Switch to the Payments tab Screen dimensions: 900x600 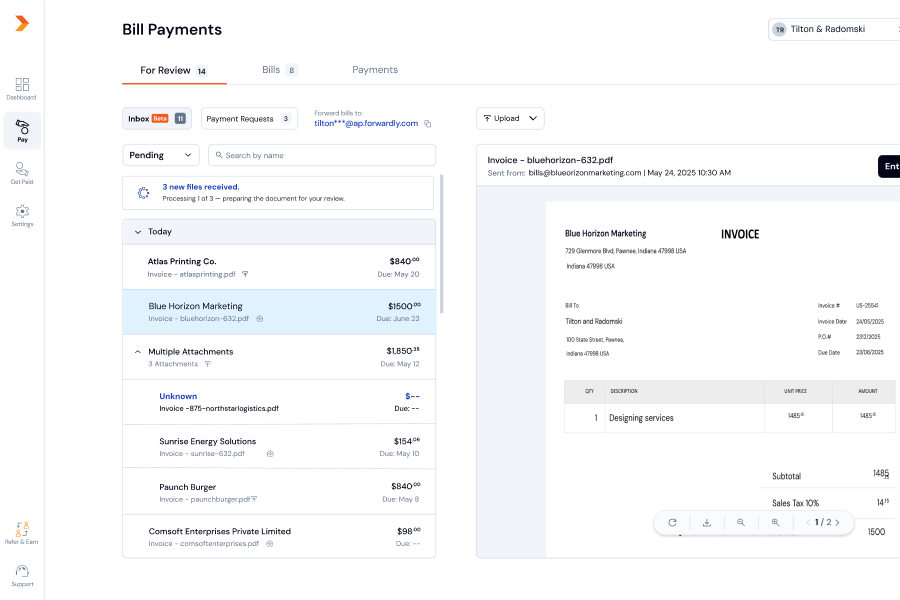coord(375,70)
